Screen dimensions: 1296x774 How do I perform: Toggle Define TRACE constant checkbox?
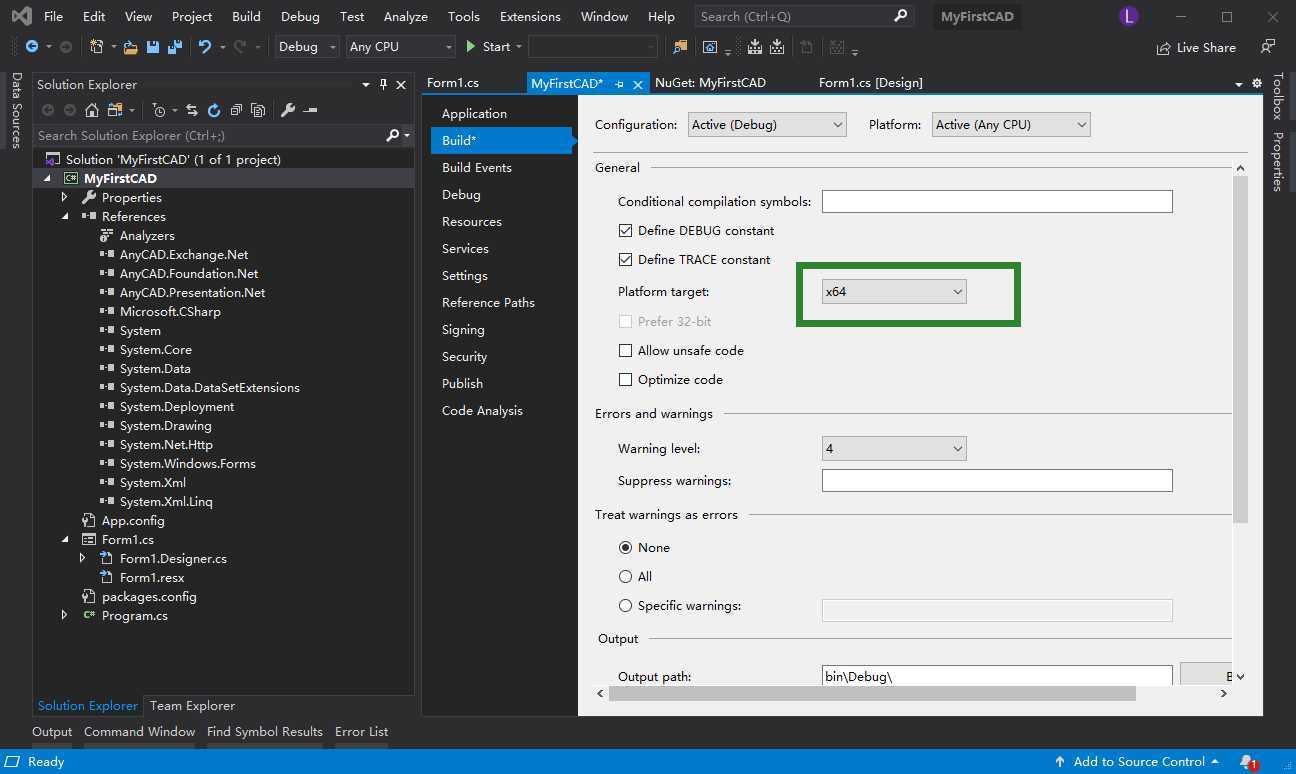(626, 259)
